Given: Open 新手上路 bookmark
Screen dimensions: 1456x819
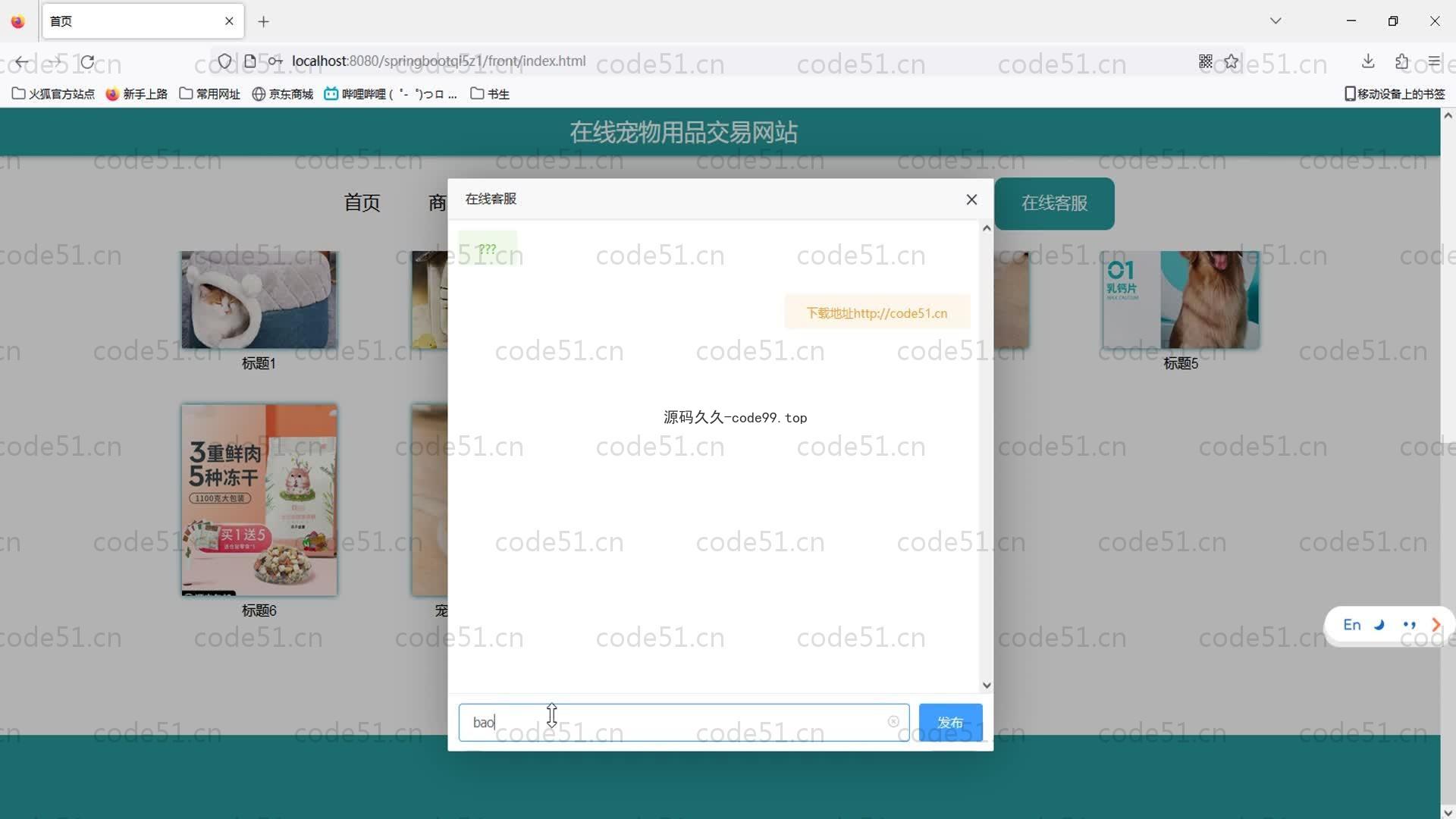Looking at the screenshot, I should pyautogui.click(x=136, y=93).
